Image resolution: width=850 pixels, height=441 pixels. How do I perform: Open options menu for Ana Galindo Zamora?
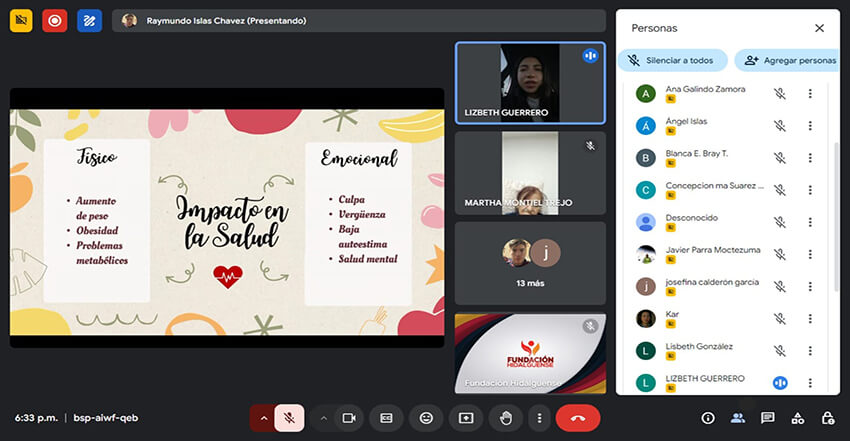810,94
